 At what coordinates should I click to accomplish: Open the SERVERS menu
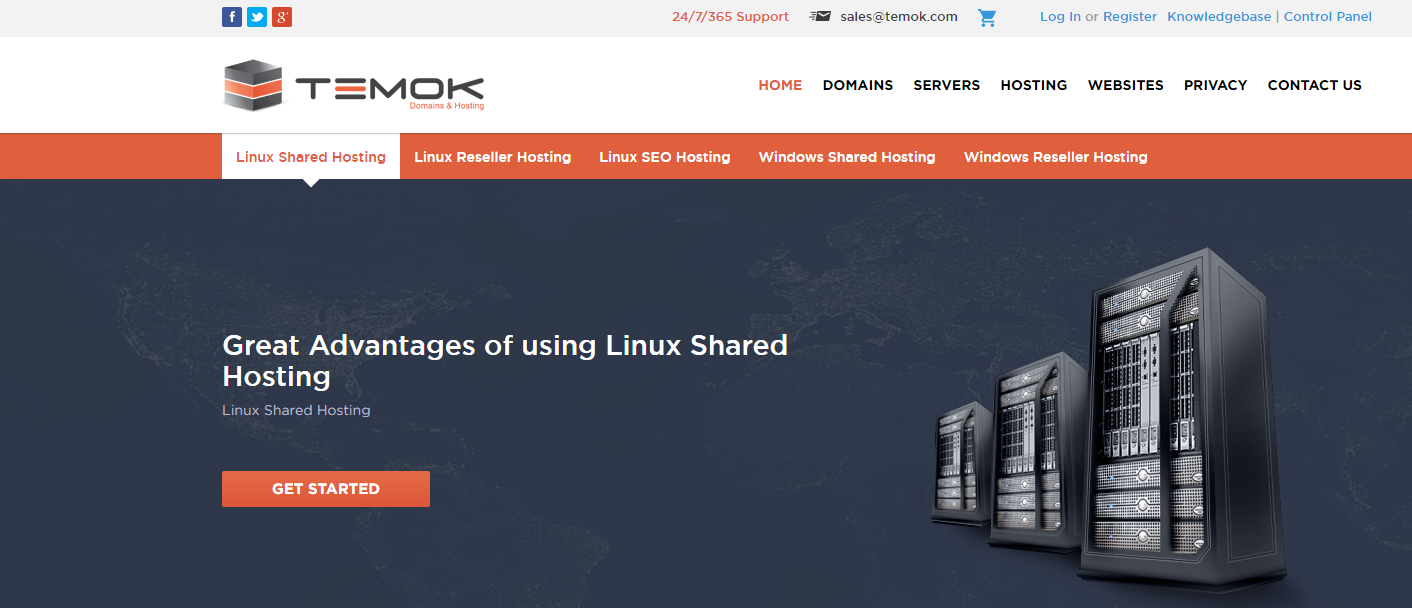[x=947, y=85]
